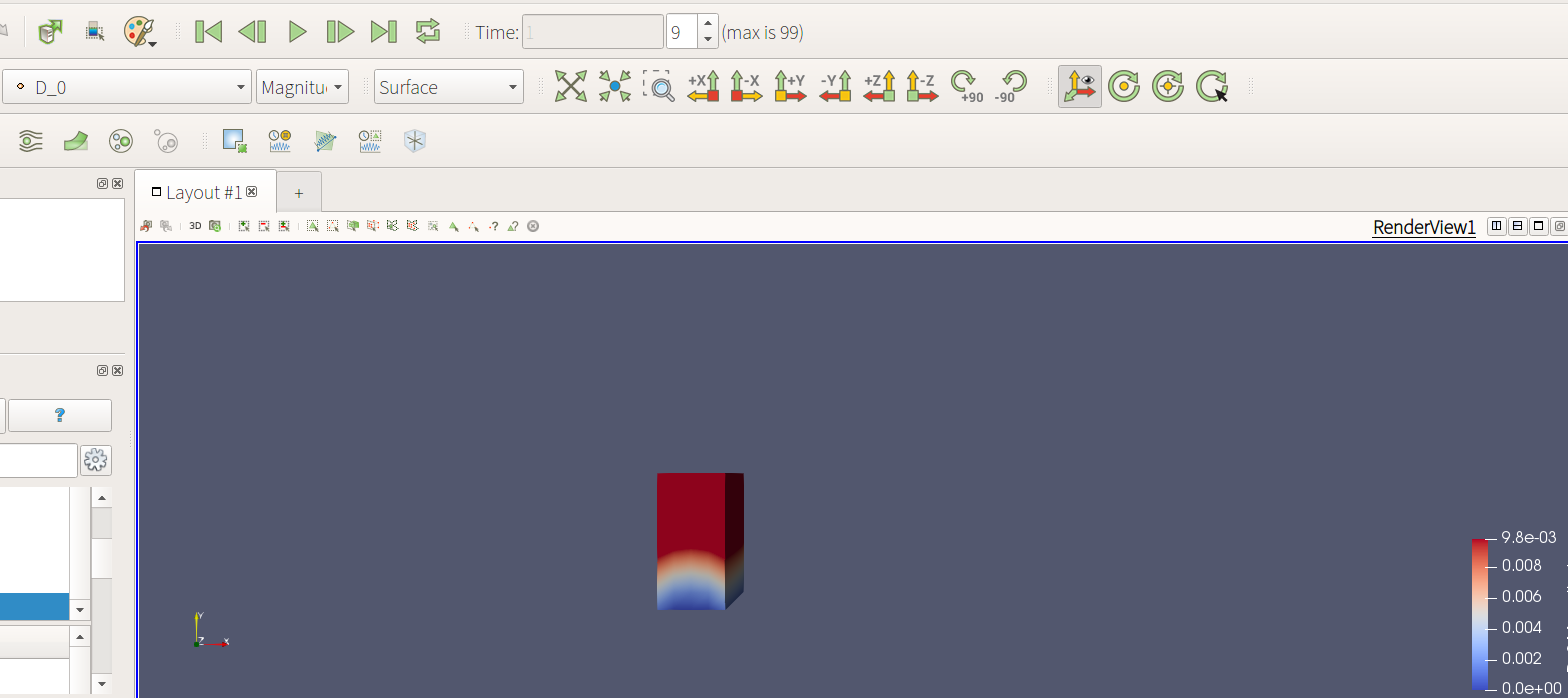The width and height of the screenshot is (1568, 698).
Task: Click the frame index field showing 9
Action: tap(683, 32)
